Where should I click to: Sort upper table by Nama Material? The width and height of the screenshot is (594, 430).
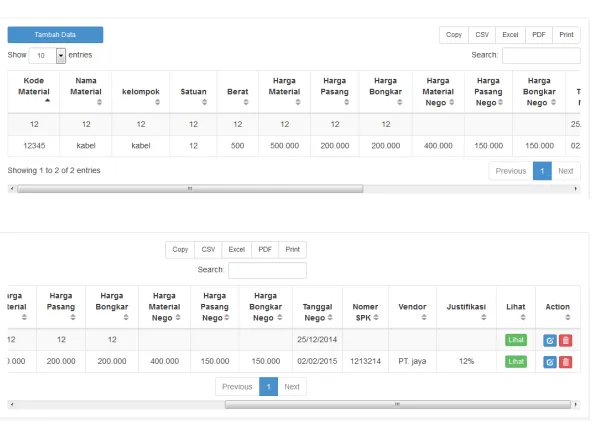click(x=86, y=91)
